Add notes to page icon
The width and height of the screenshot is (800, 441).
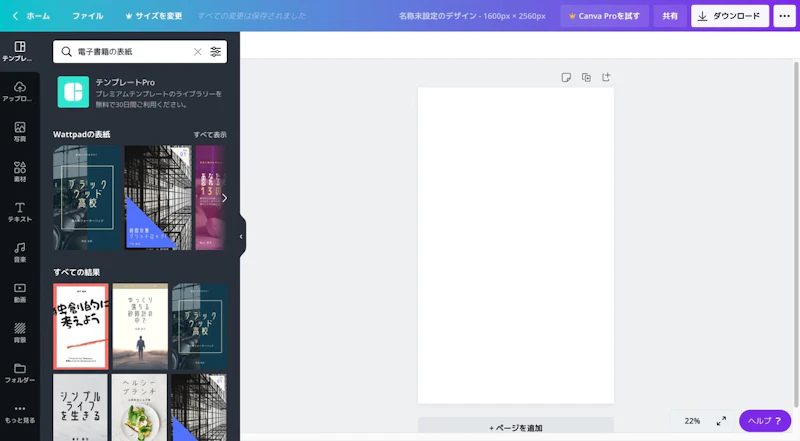pyautogui.click(x=566, y=78)
